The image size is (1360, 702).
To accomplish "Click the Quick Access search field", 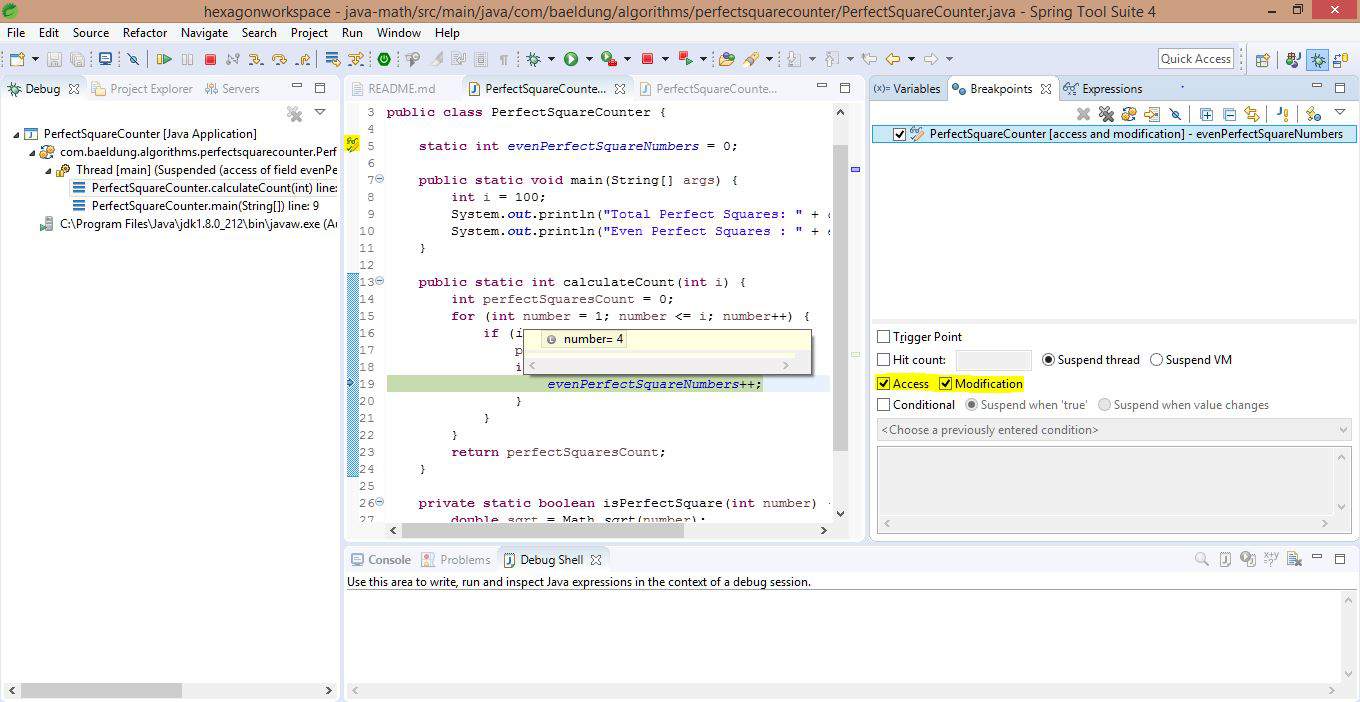I will 1195,59.
